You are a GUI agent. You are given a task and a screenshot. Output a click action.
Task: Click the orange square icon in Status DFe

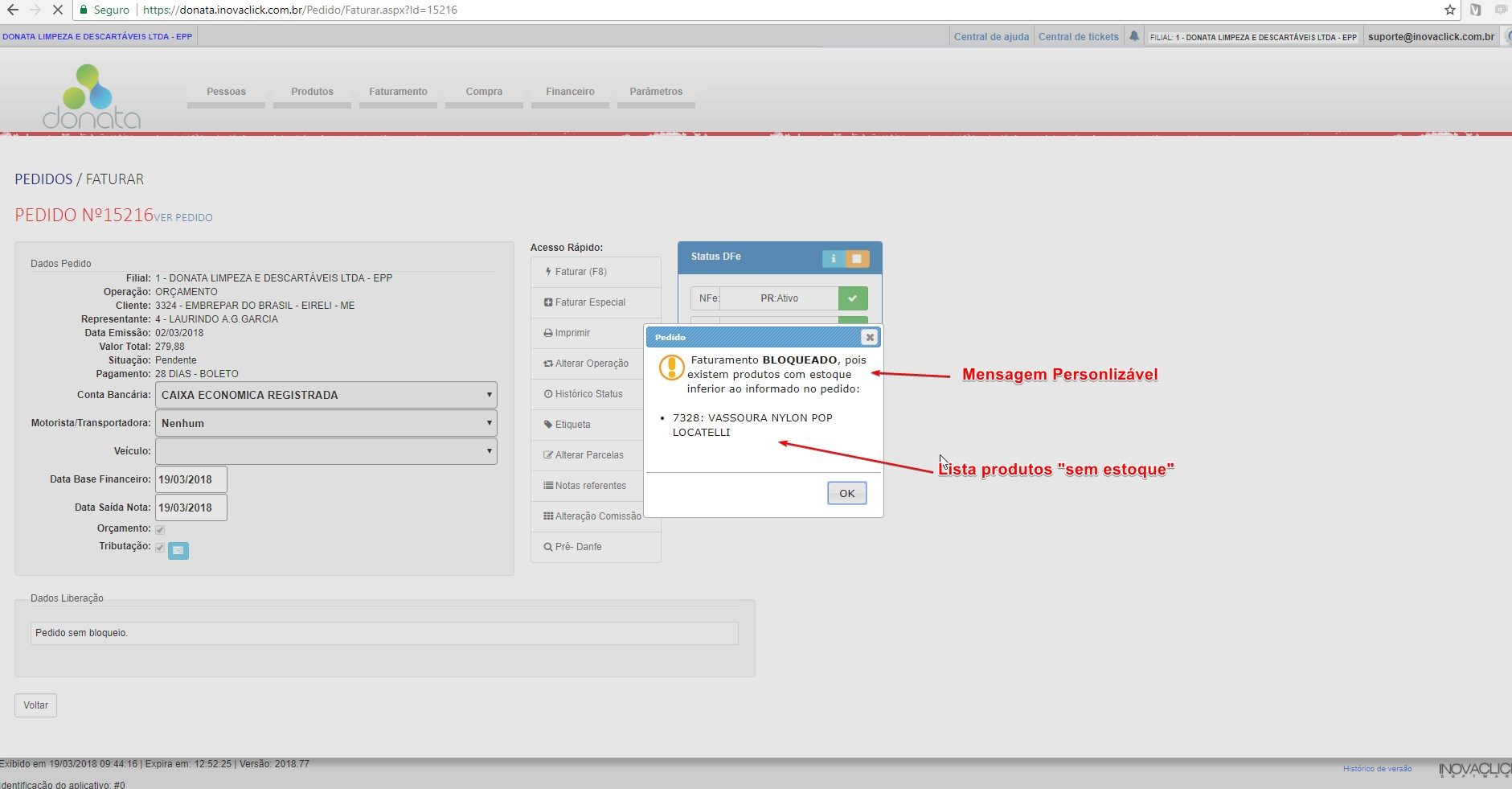857,258
